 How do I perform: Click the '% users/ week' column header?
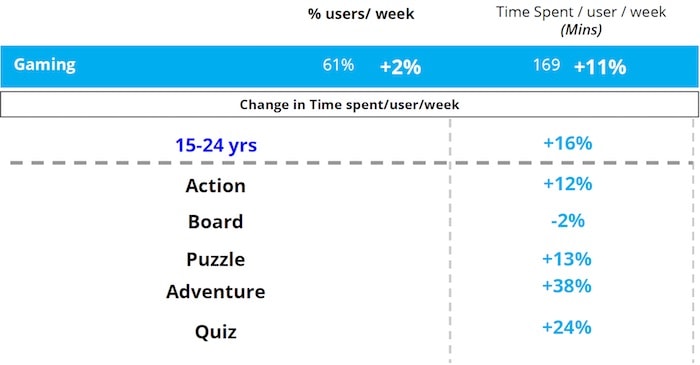[361, 14]
